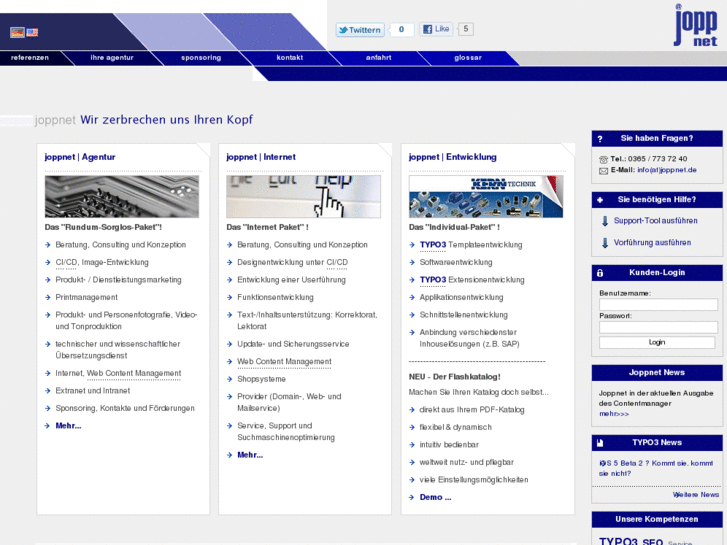Click the info(at)joppnet.de email link

click(667, 170)
